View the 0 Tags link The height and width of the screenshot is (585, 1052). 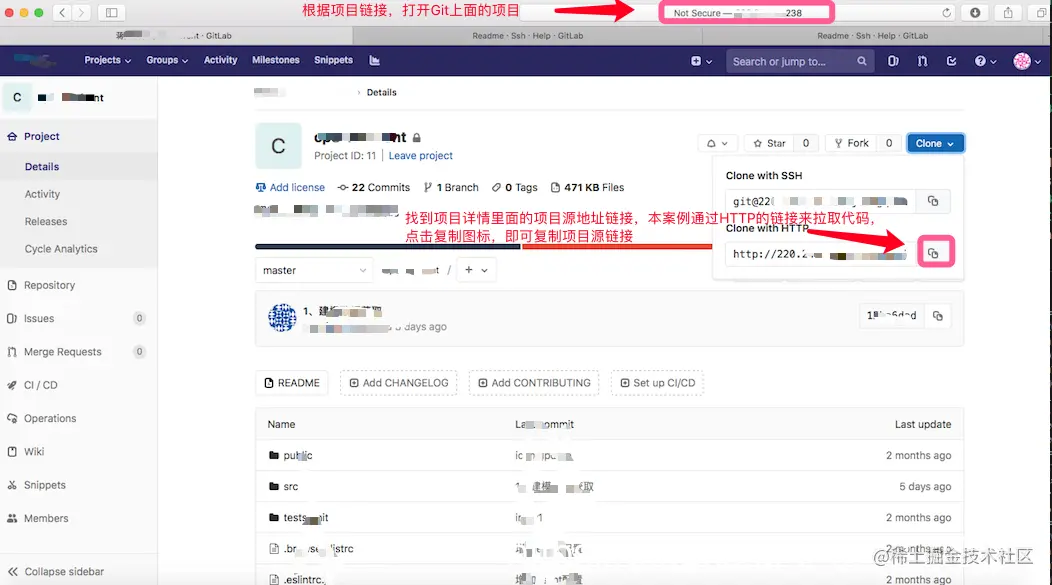coord(515,188)
